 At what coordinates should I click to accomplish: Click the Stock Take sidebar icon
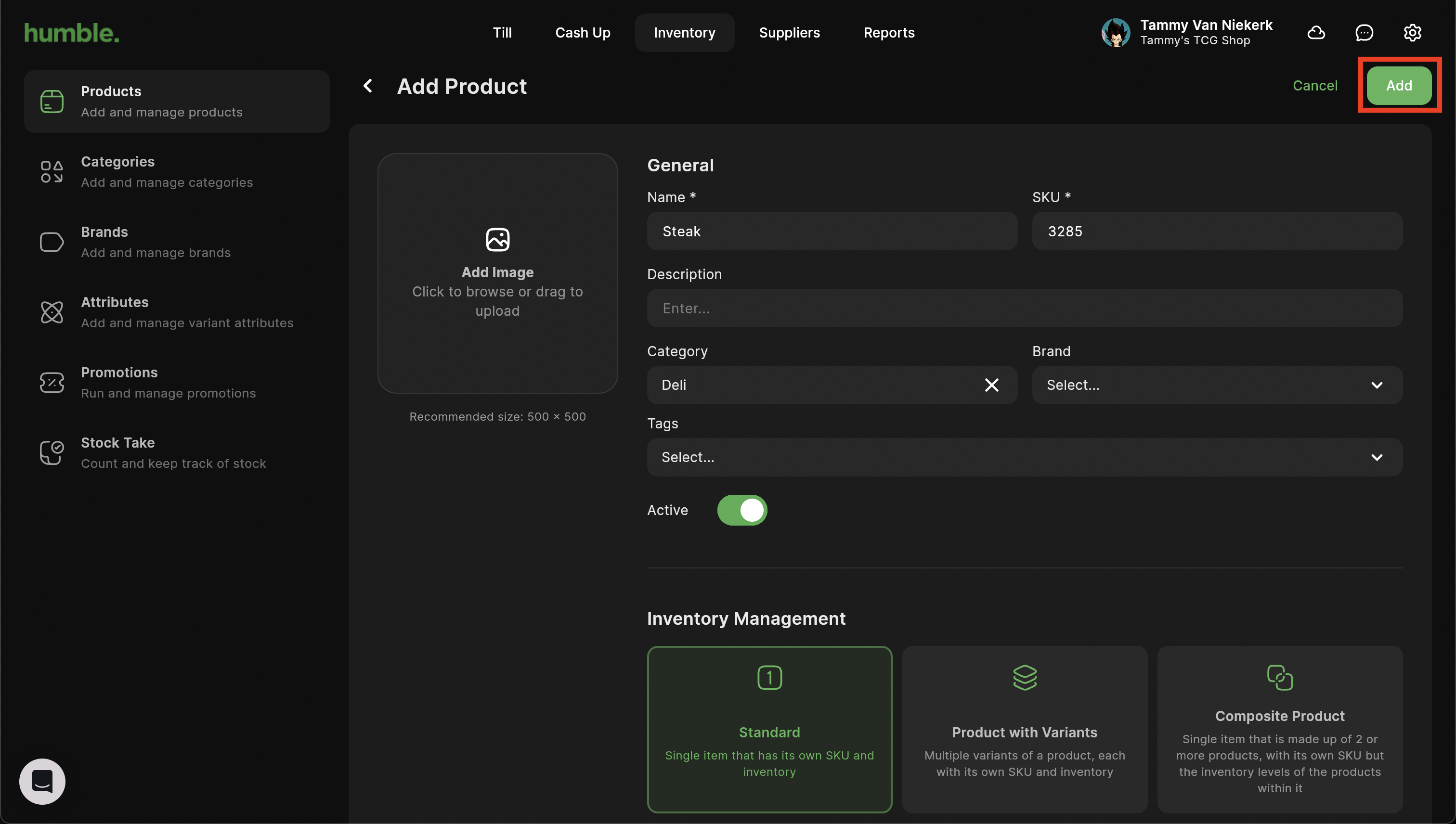click(52, 453)
